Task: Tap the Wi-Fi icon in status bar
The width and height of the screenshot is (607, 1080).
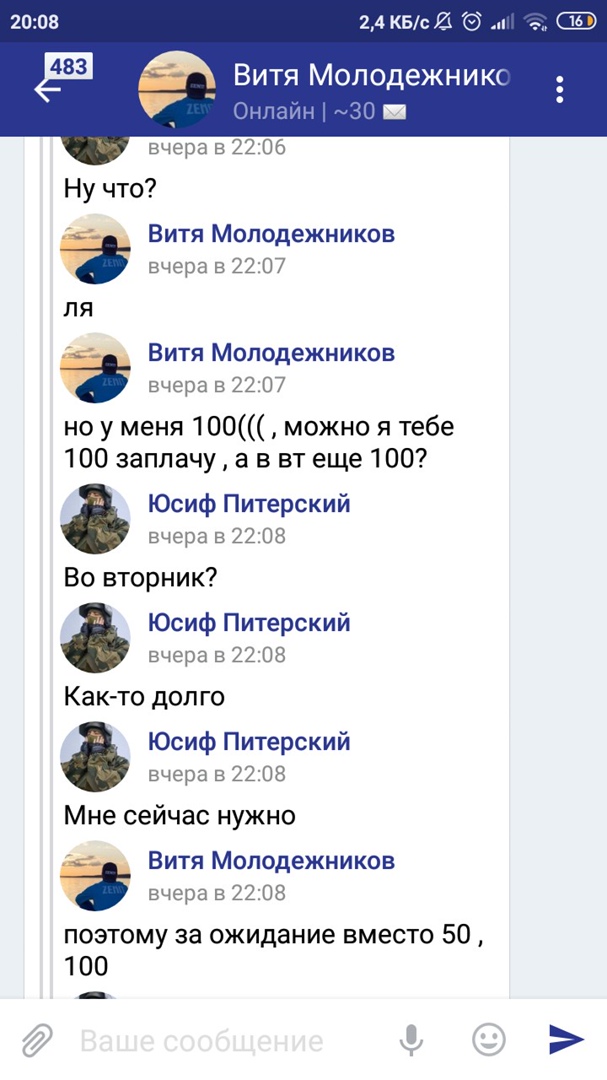Action: [x=536, y=21]
